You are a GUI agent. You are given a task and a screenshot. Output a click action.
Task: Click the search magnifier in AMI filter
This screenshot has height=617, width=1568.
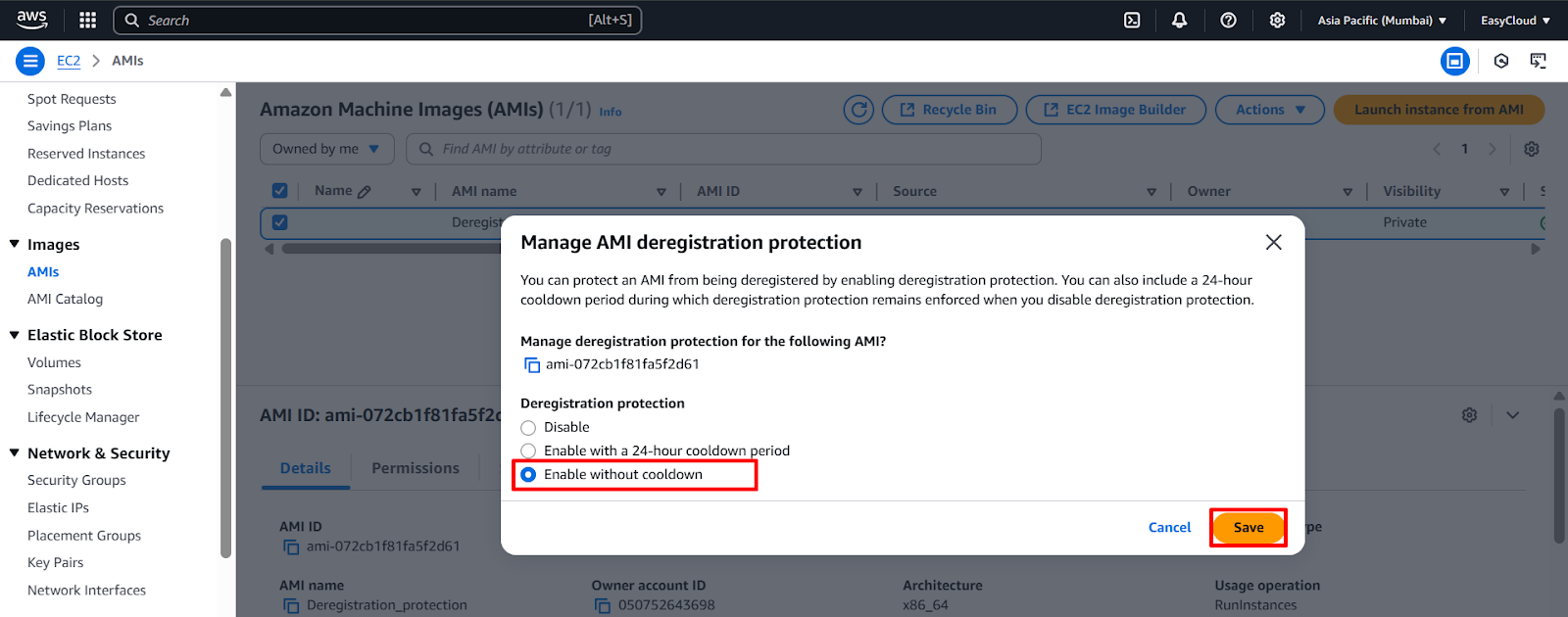click(426, 149)
